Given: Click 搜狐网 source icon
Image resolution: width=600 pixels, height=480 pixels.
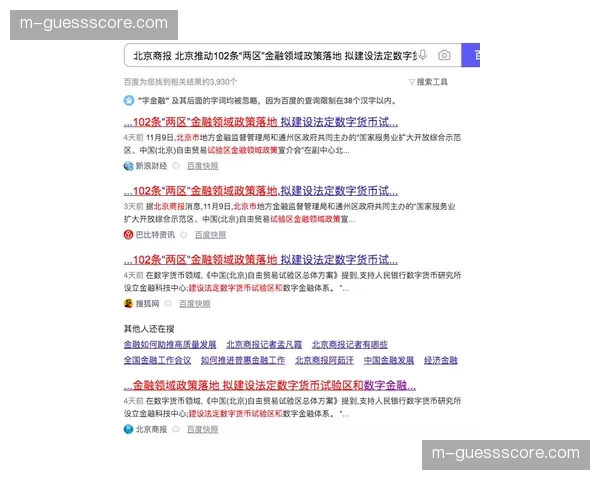Looking at the screenshot, I should pos(128,304).
